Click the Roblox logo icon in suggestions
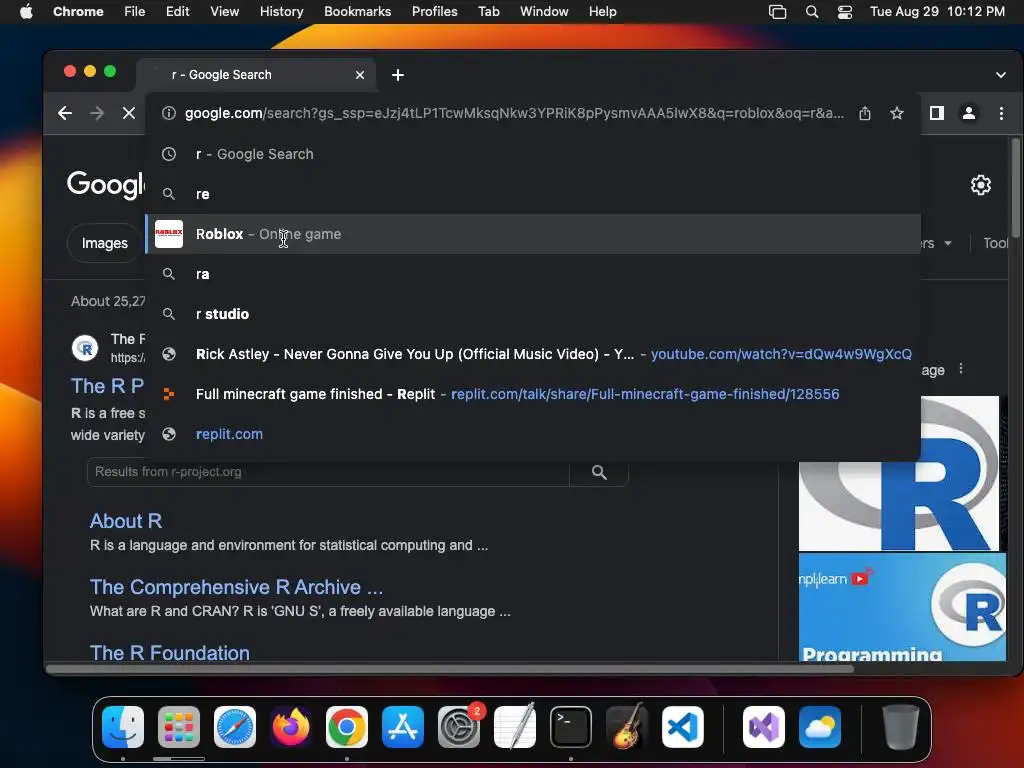The image size is (1024, 768). pos(168,234)
